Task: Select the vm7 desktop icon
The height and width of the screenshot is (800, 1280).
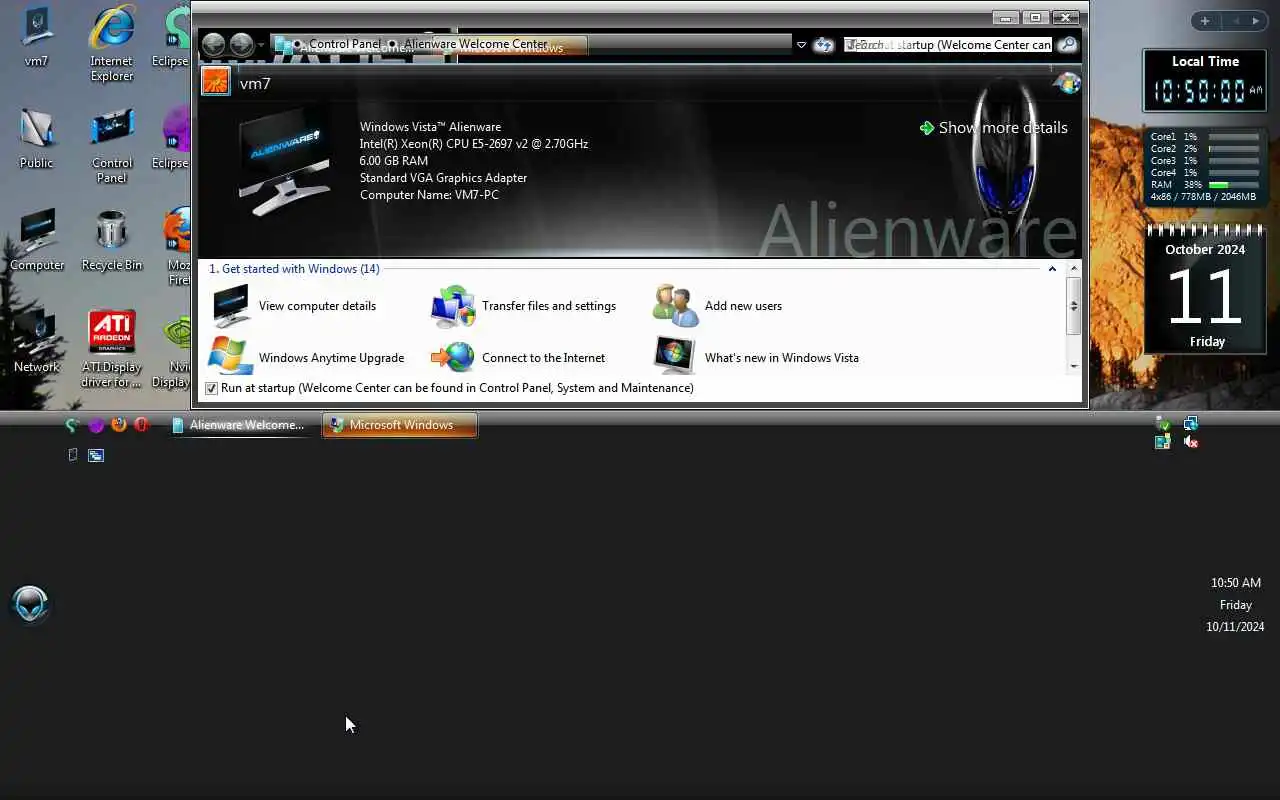Action: click(36, 38)
